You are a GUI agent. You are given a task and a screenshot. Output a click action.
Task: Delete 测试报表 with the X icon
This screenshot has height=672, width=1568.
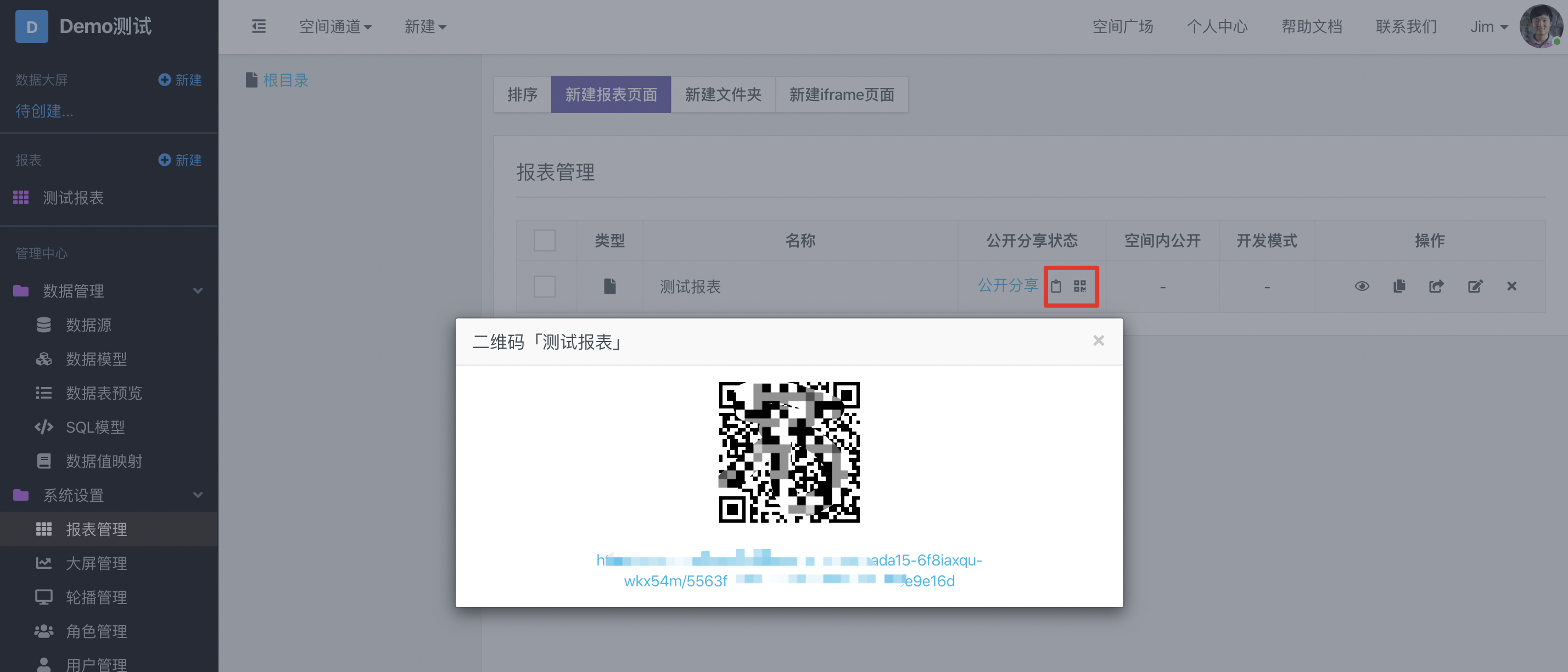coord(1511,286)
